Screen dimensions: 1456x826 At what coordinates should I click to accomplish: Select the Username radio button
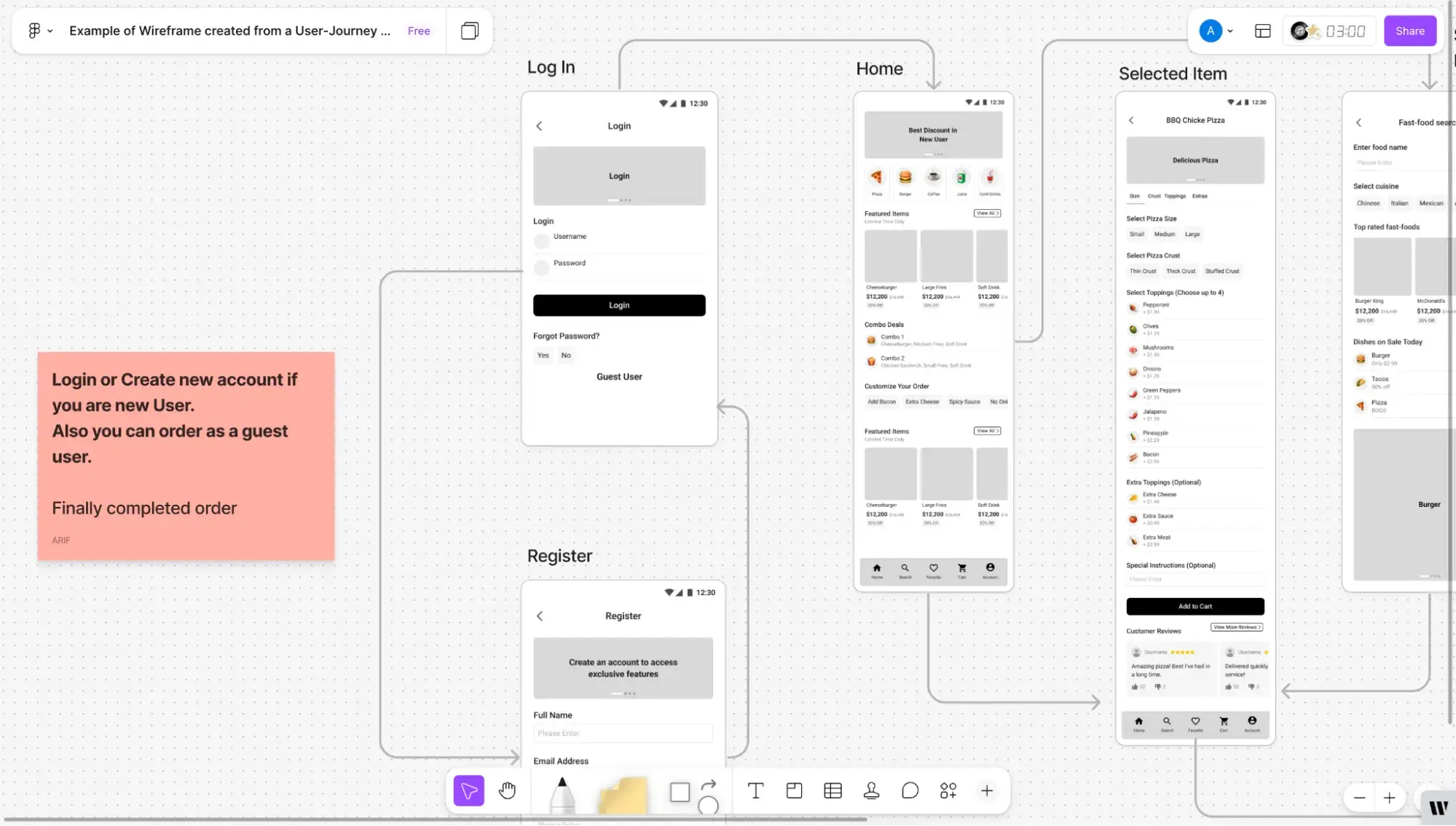(542, 240)
